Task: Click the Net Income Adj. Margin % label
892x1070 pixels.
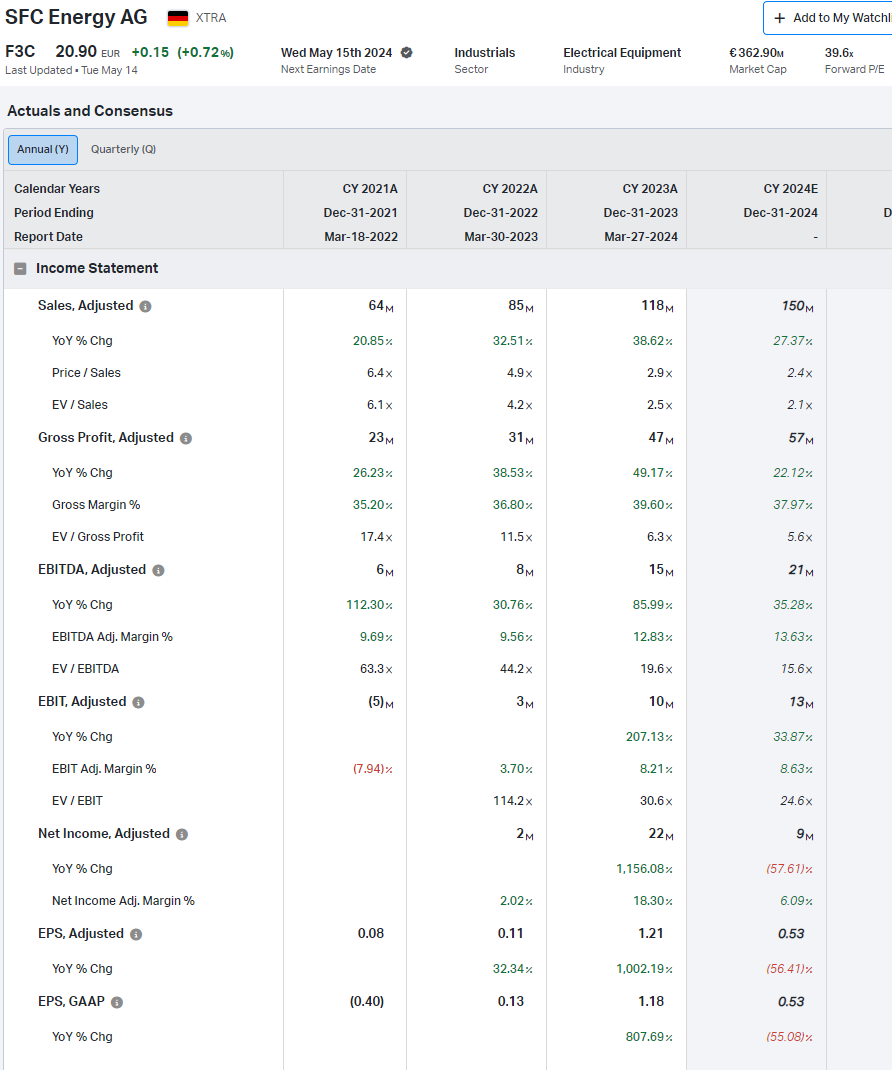Action: 124,901
